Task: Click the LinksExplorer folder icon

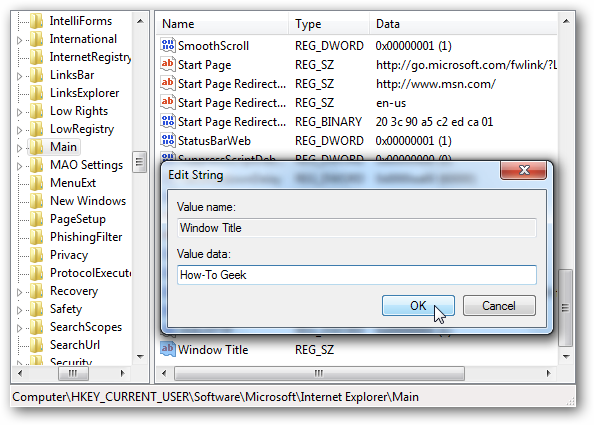Action: [x=36, y=93]
